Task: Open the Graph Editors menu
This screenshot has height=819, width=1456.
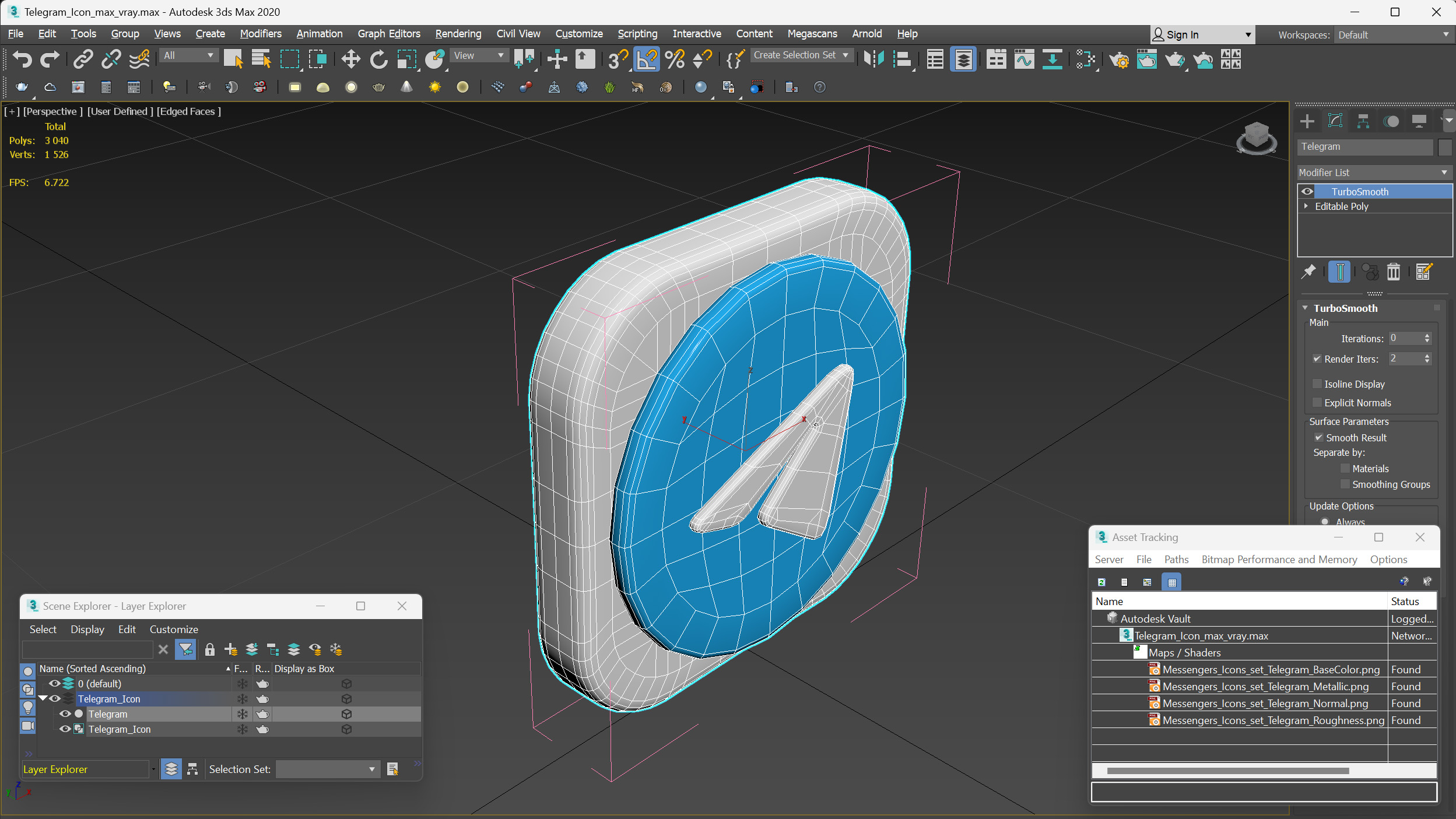Action: [389, 34]
